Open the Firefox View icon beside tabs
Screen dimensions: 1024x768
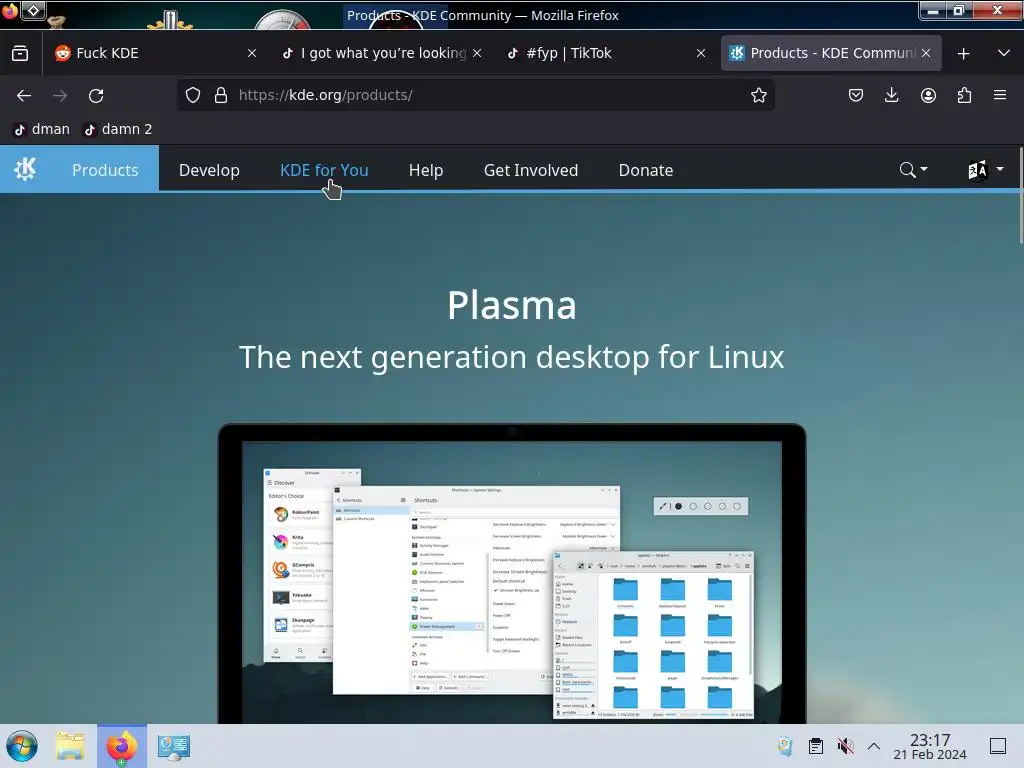tap(20, 54)
